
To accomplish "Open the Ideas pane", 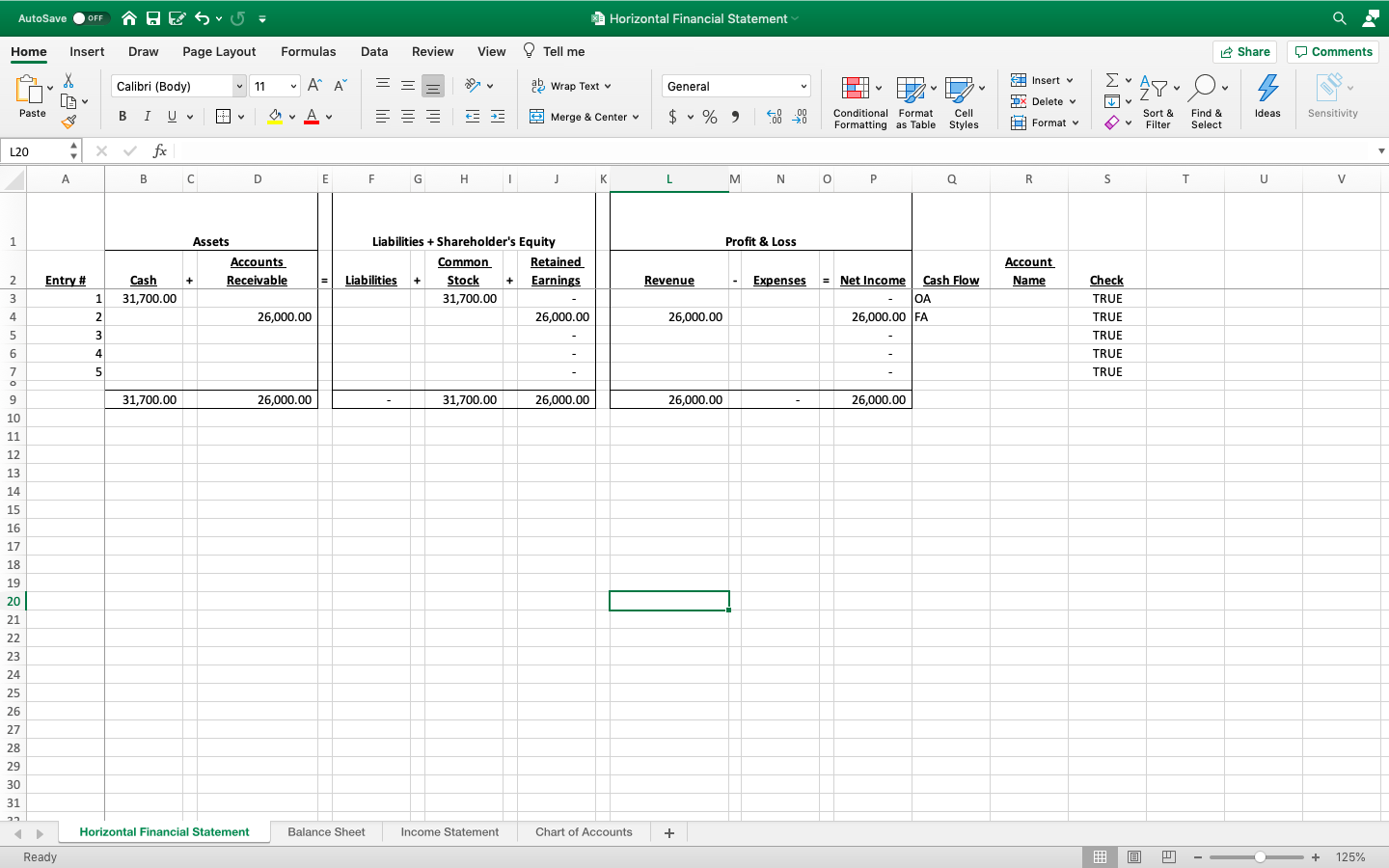I will click(x=1267, y=96).
